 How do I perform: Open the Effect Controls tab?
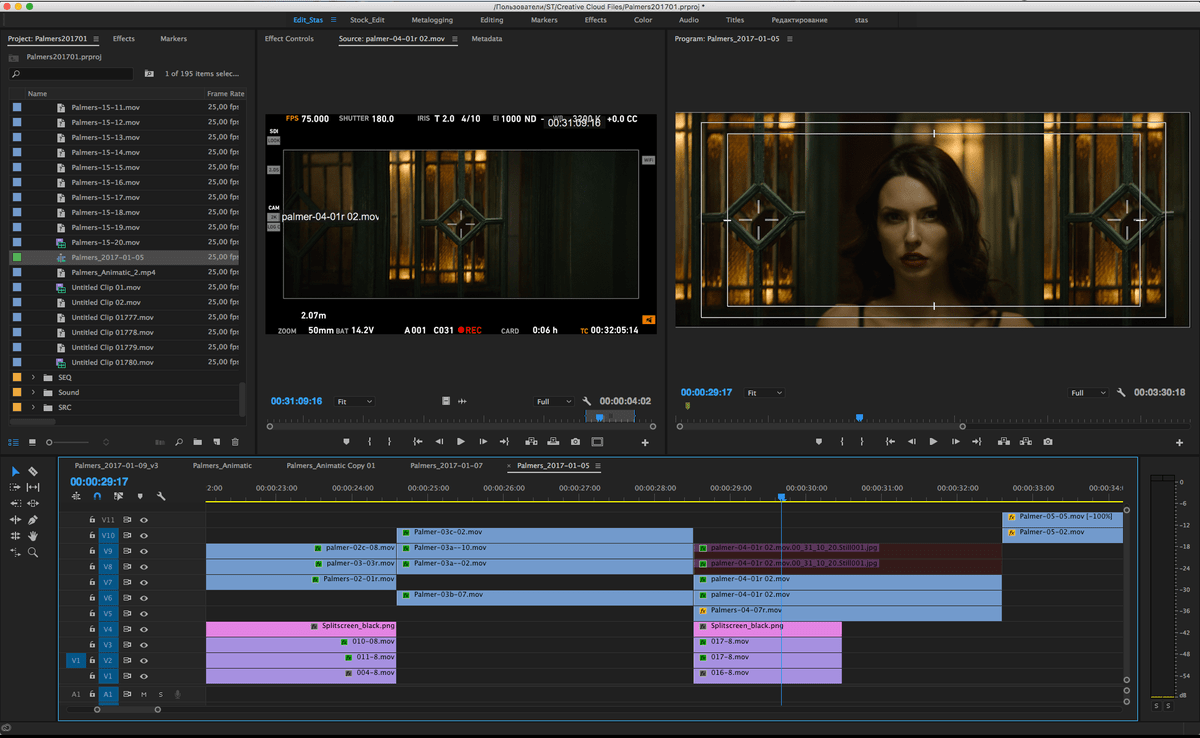click(x=289, y=39)
